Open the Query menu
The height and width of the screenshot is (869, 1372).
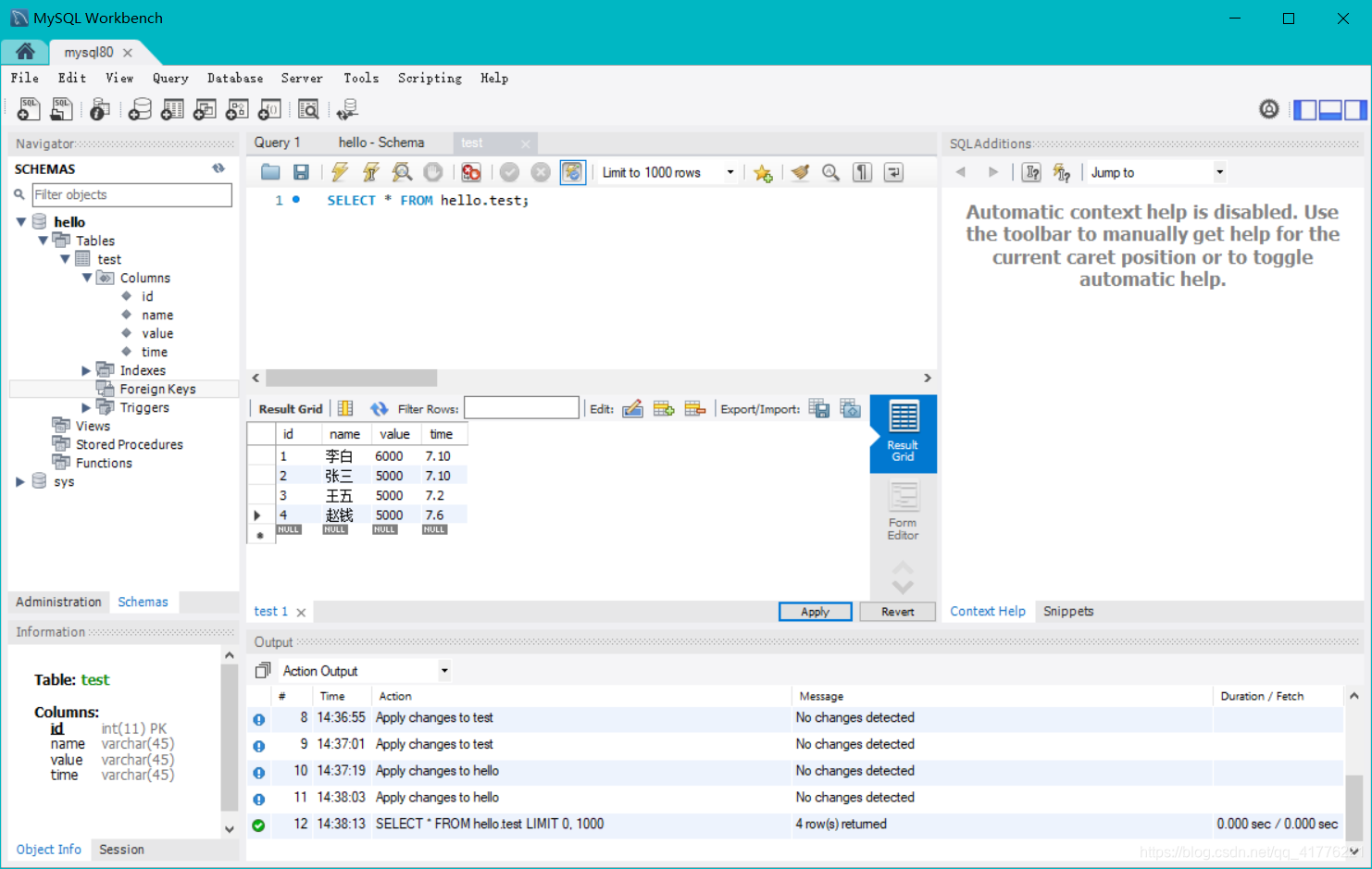170,79
